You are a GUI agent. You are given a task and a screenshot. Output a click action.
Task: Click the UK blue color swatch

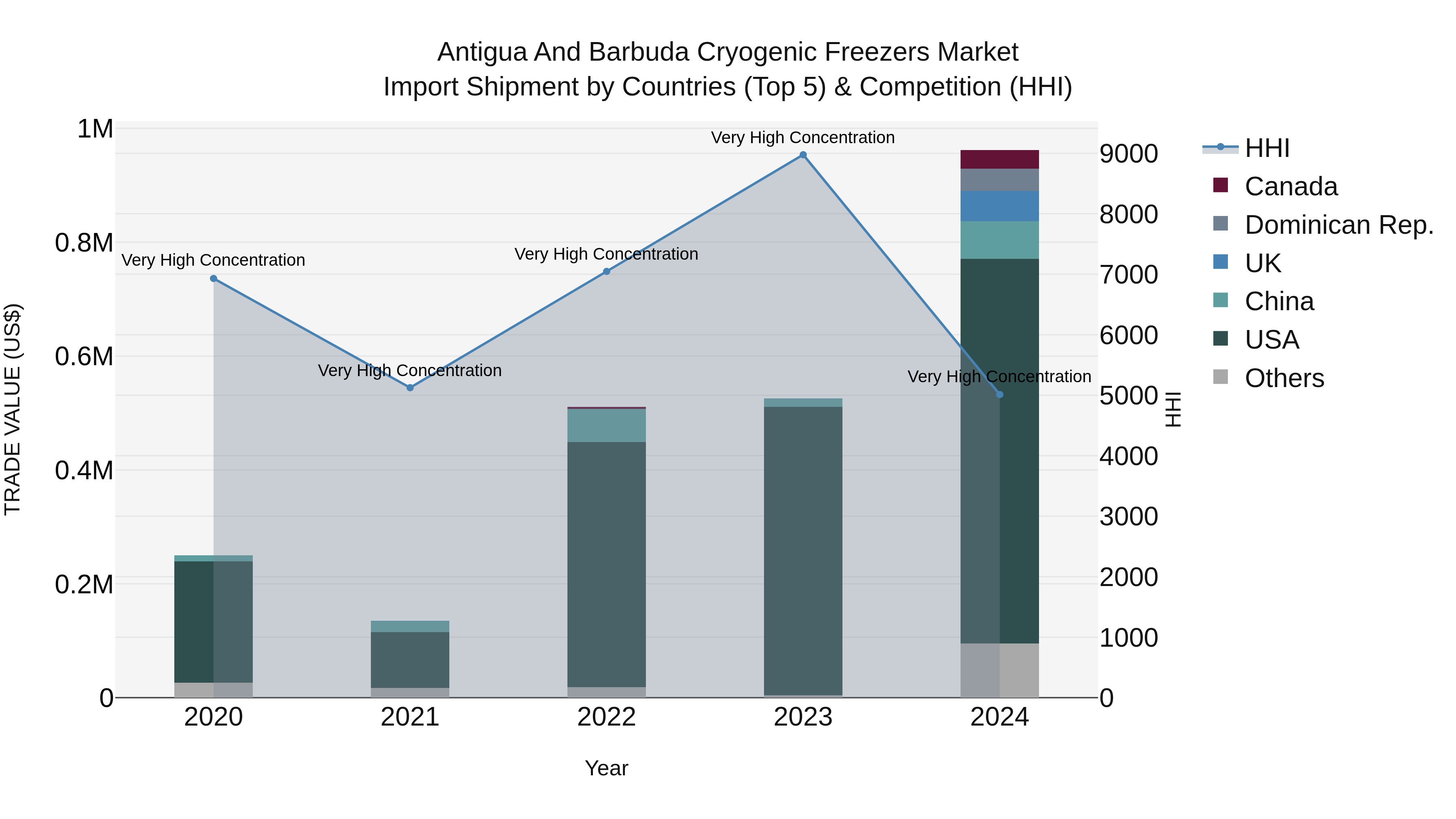(1221, 262)
